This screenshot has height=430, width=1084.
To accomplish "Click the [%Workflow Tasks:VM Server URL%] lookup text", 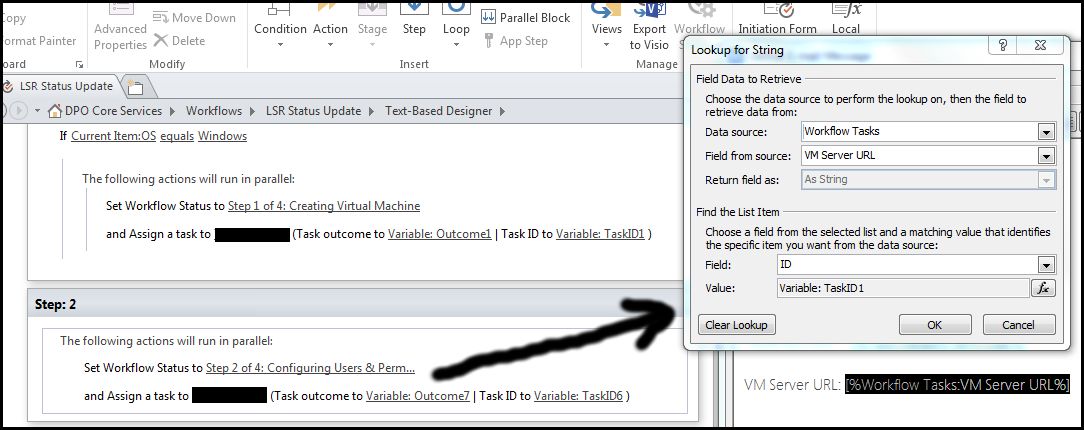I will (957, 385).
